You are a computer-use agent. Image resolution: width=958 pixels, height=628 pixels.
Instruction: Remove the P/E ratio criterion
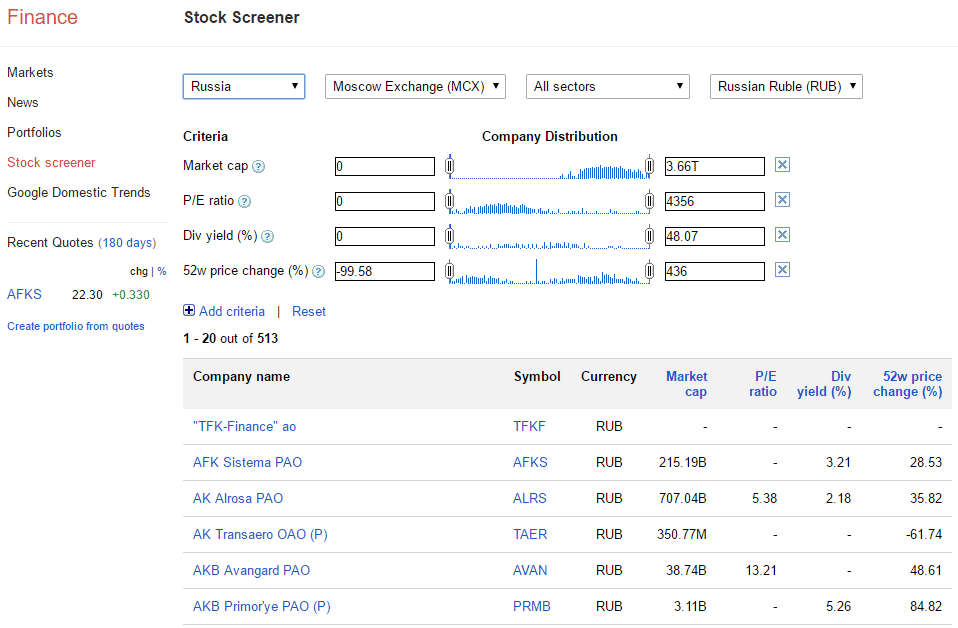coord(782,199)
